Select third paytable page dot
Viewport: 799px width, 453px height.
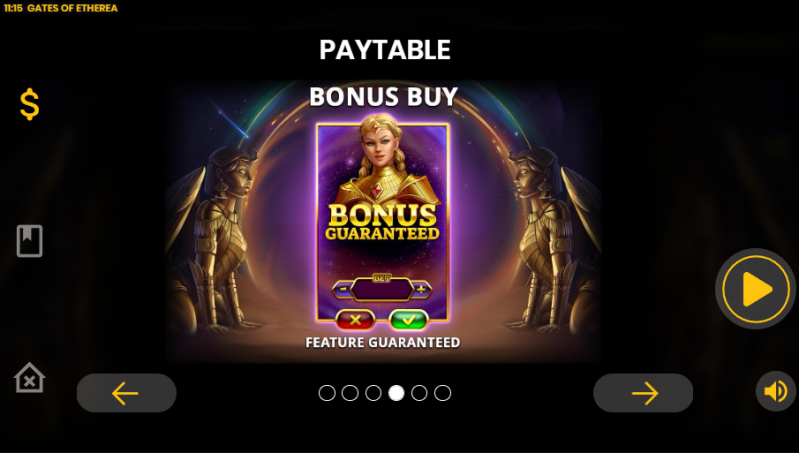373,393
